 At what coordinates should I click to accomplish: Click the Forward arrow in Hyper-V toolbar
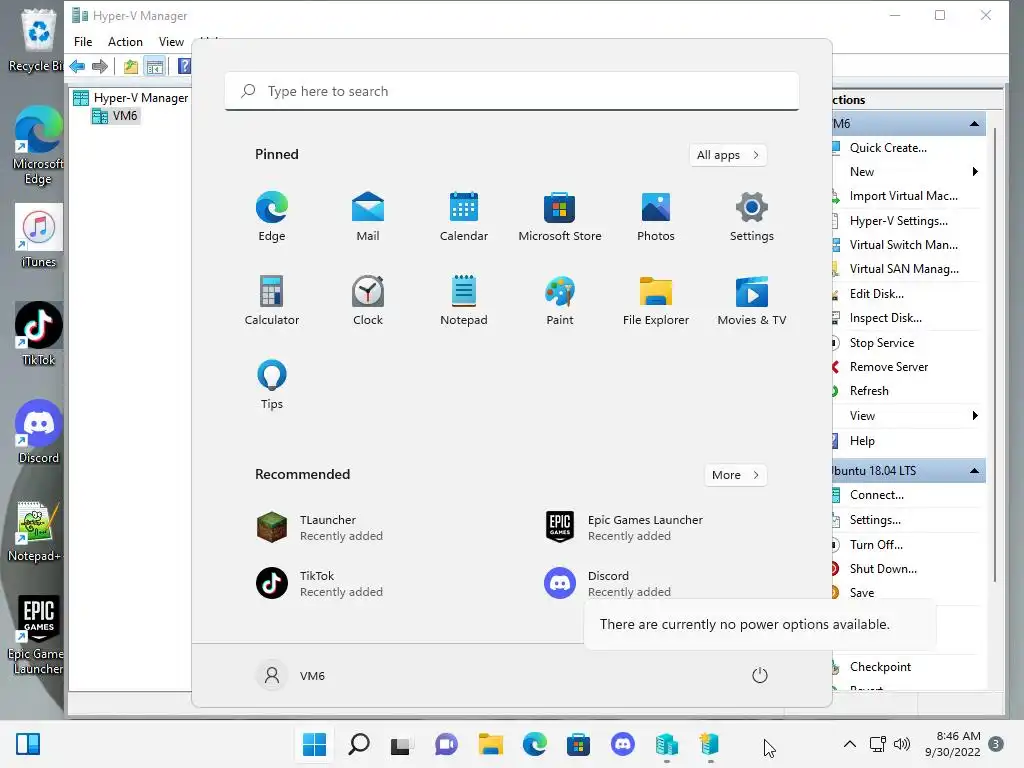pos(100,66)
